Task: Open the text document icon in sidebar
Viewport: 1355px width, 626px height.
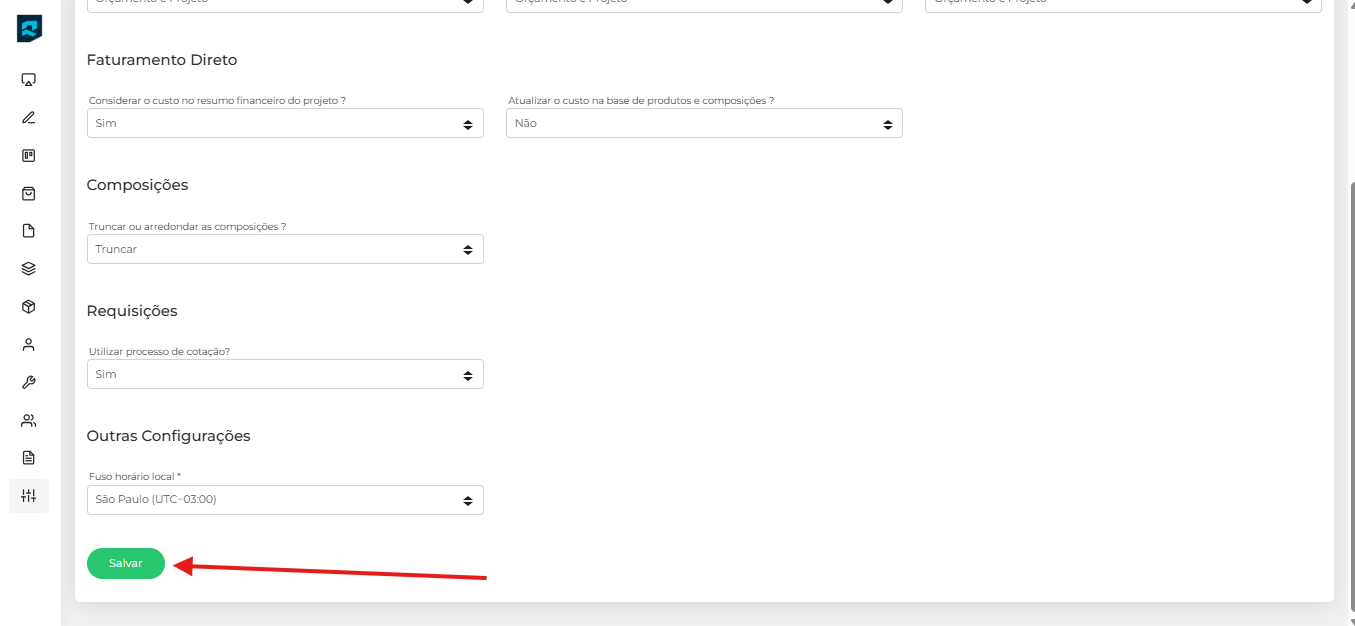Action: [29, 458]
